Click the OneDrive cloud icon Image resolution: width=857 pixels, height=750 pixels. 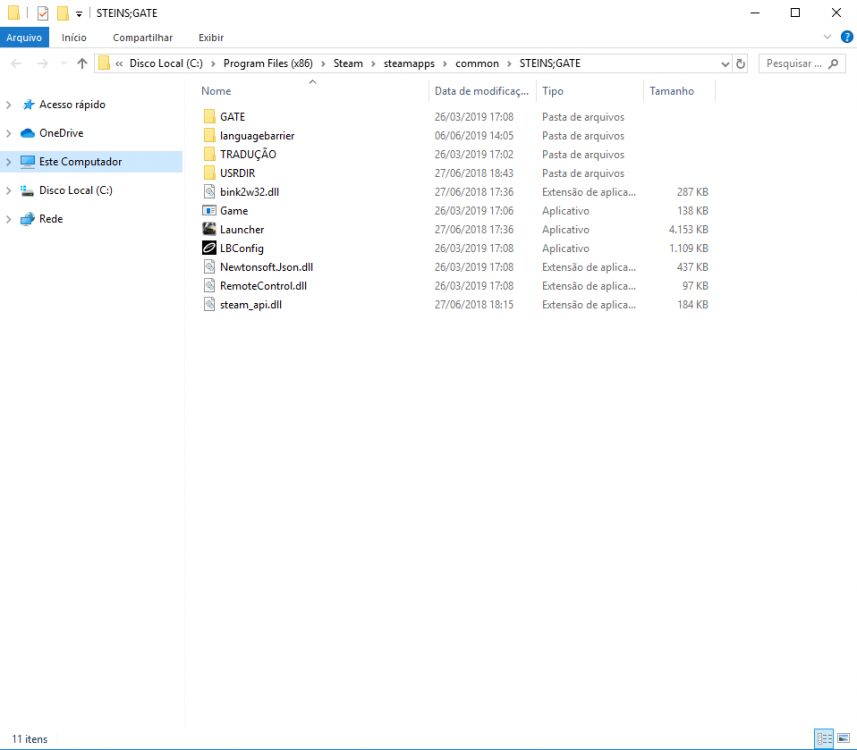[27, 133]
